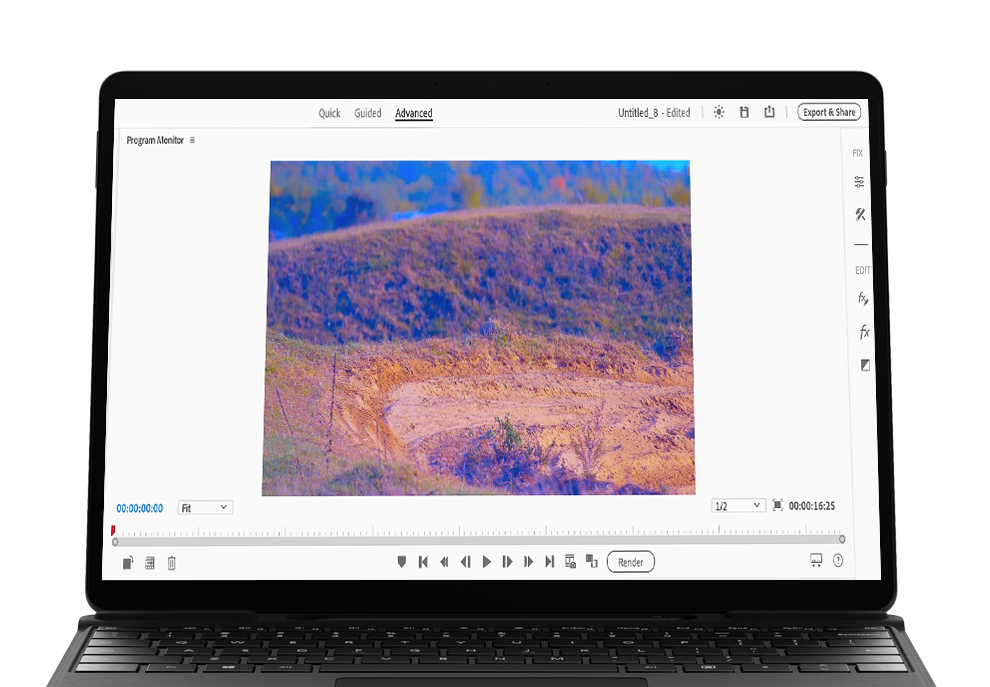Viewport: 990px width, 687px height.
Task: Click the rewind playback button
Action: coord(444,561)
